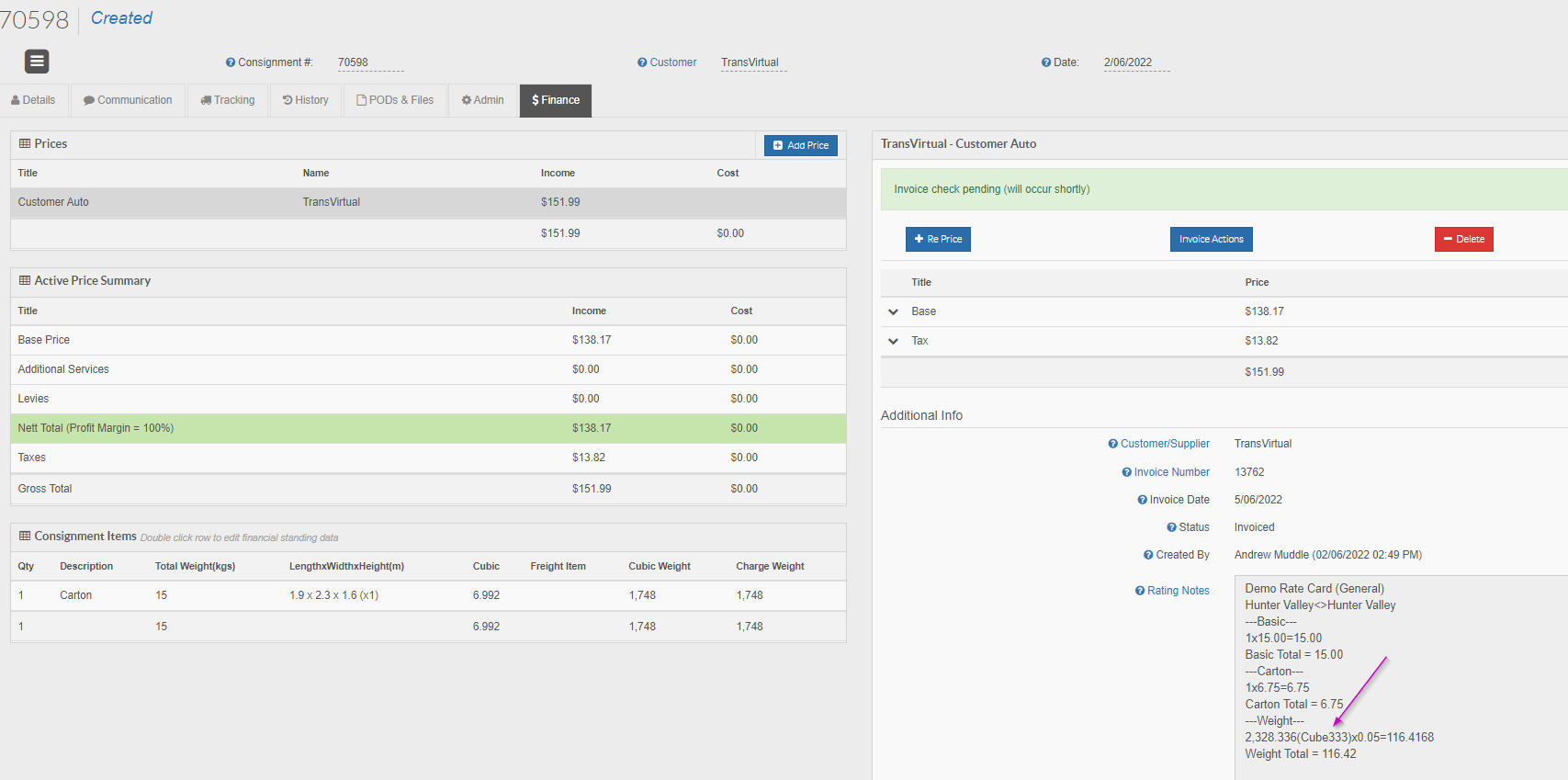Click help icon next to Invoice Number
This screenshot has width=1568, height=780.
[1127, 472]
